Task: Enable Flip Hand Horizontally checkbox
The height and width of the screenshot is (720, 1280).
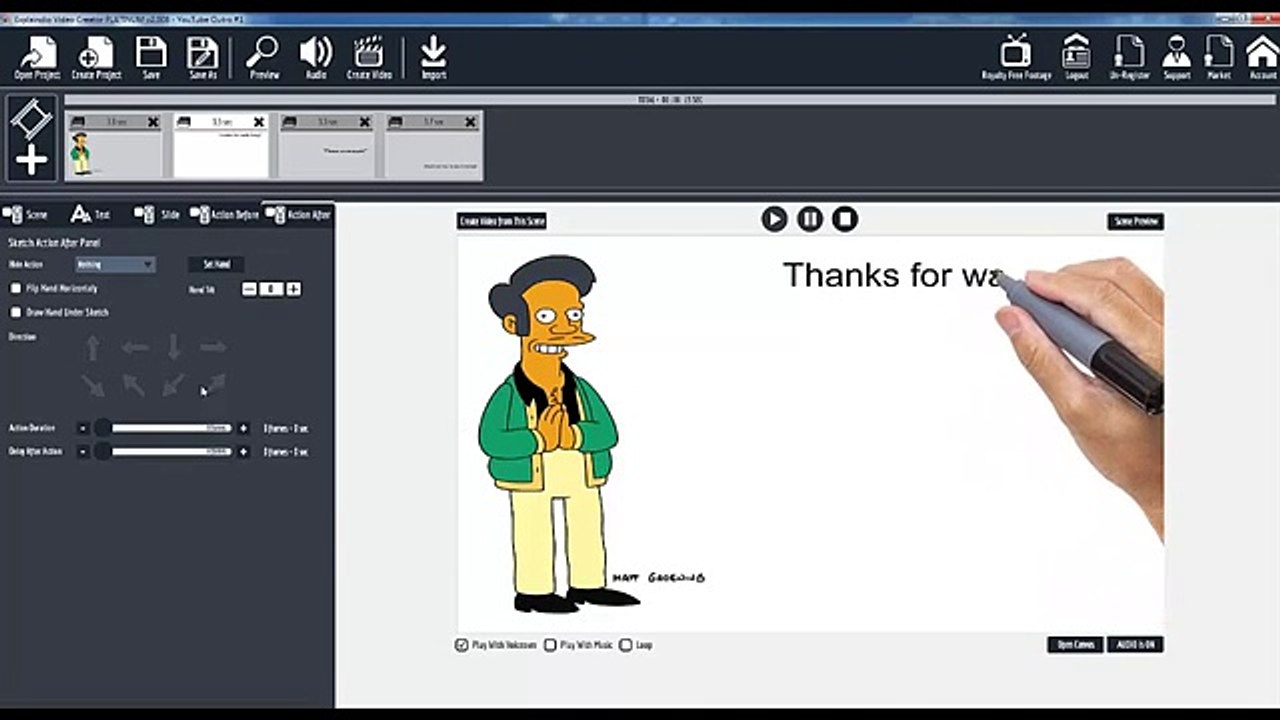Action: [x=15, y=288]
